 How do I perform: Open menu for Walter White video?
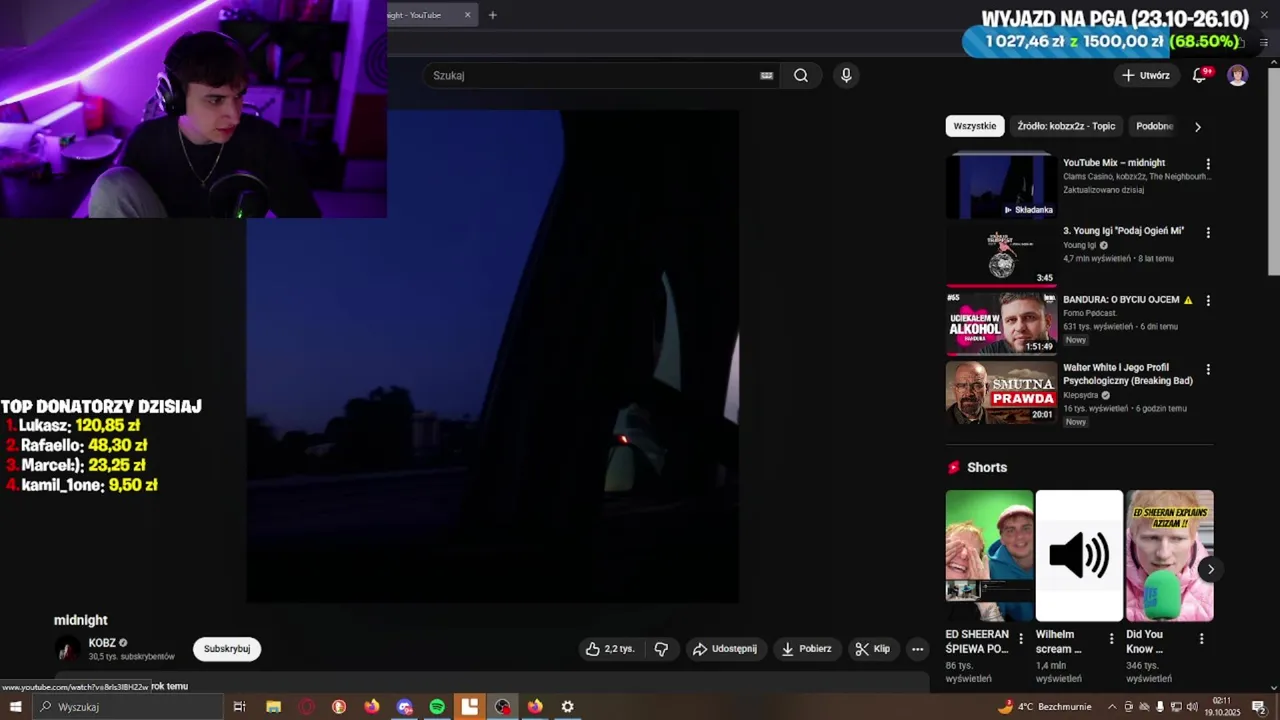point(1208,369)
